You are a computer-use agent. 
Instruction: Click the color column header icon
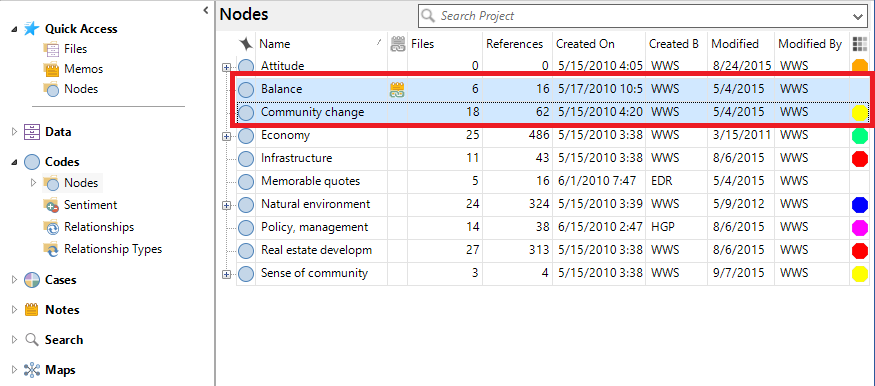(x=859, y=44)
